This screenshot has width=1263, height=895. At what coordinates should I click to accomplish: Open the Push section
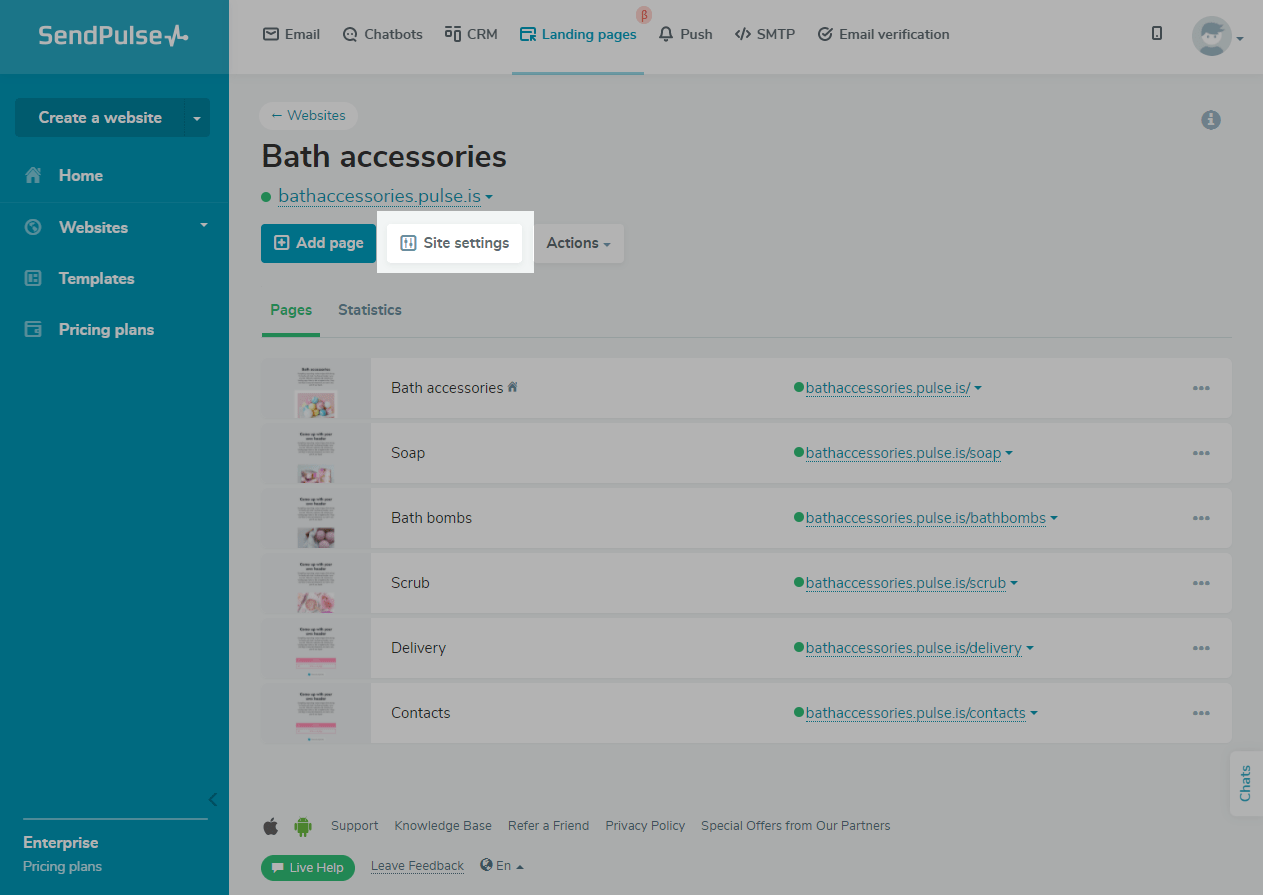685,34
